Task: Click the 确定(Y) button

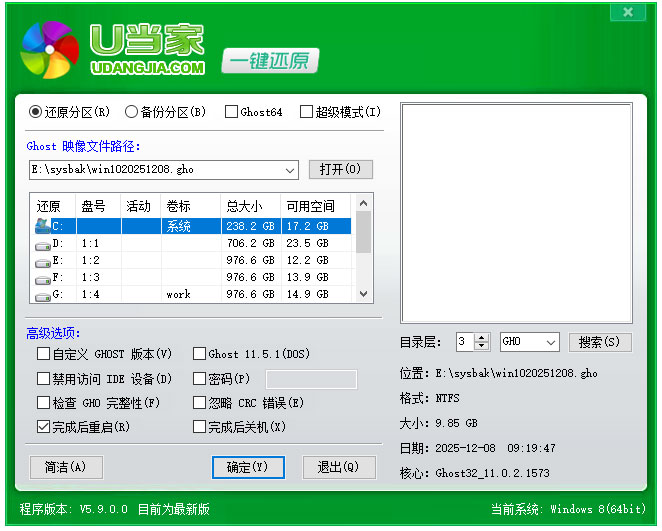Action: click(x=248, y=467)
